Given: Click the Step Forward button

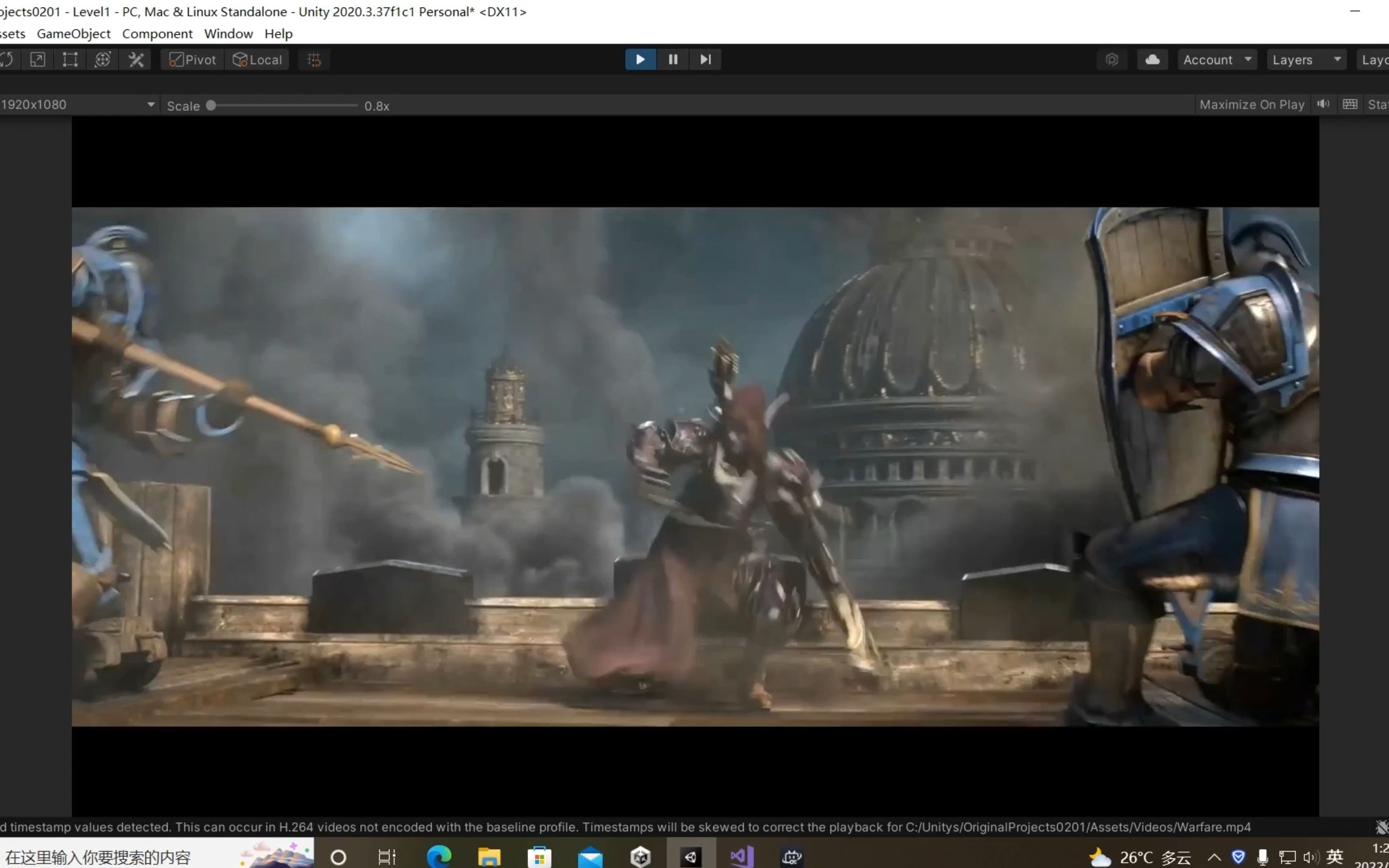Looking at the screenshot, I should tap(705, 59).
